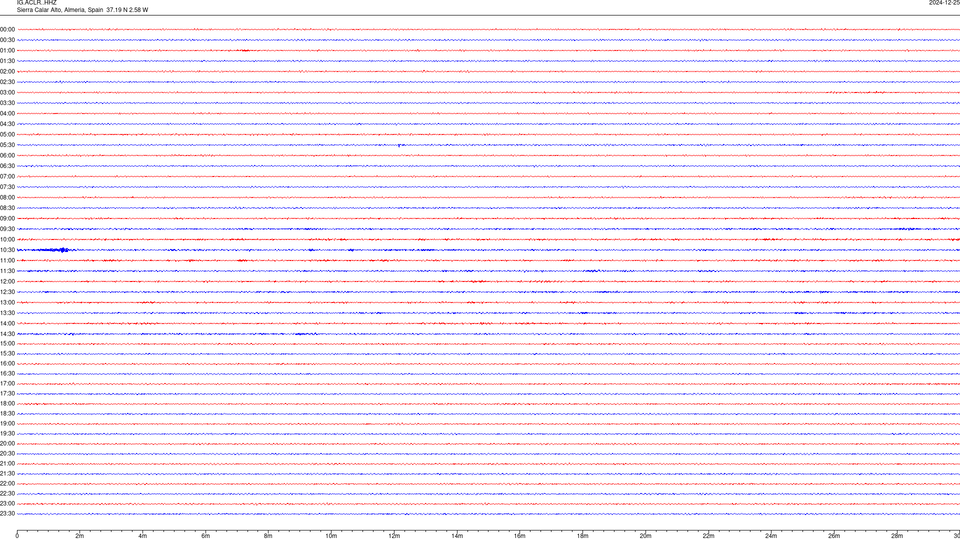Click the '12:30' time label
The height and width of the screenshot is (540, 960).
(7, 292)
